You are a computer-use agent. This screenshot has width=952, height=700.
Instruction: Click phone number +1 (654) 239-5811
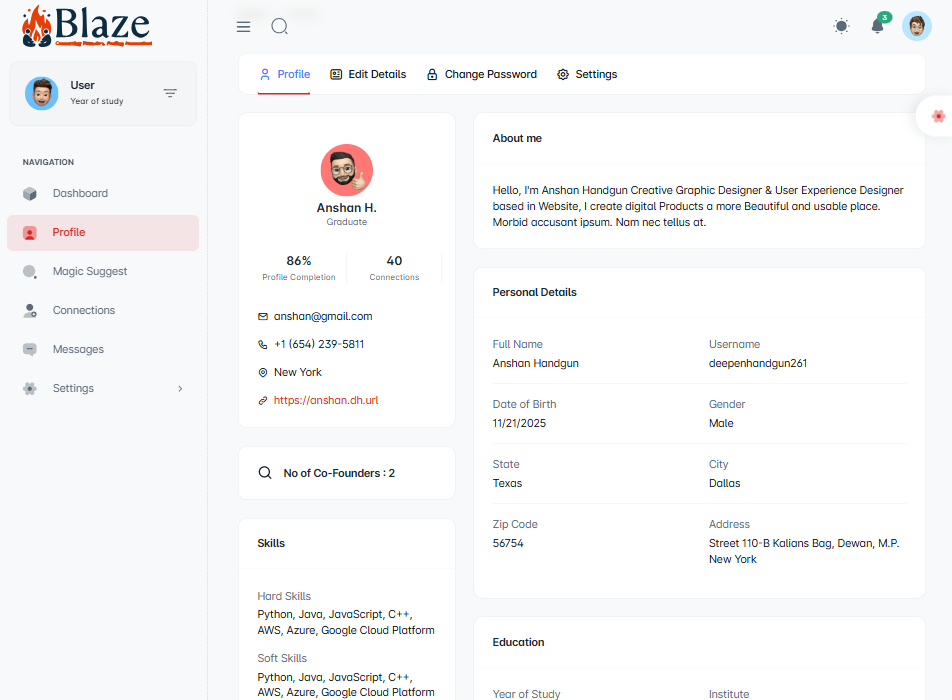point(319,344)
